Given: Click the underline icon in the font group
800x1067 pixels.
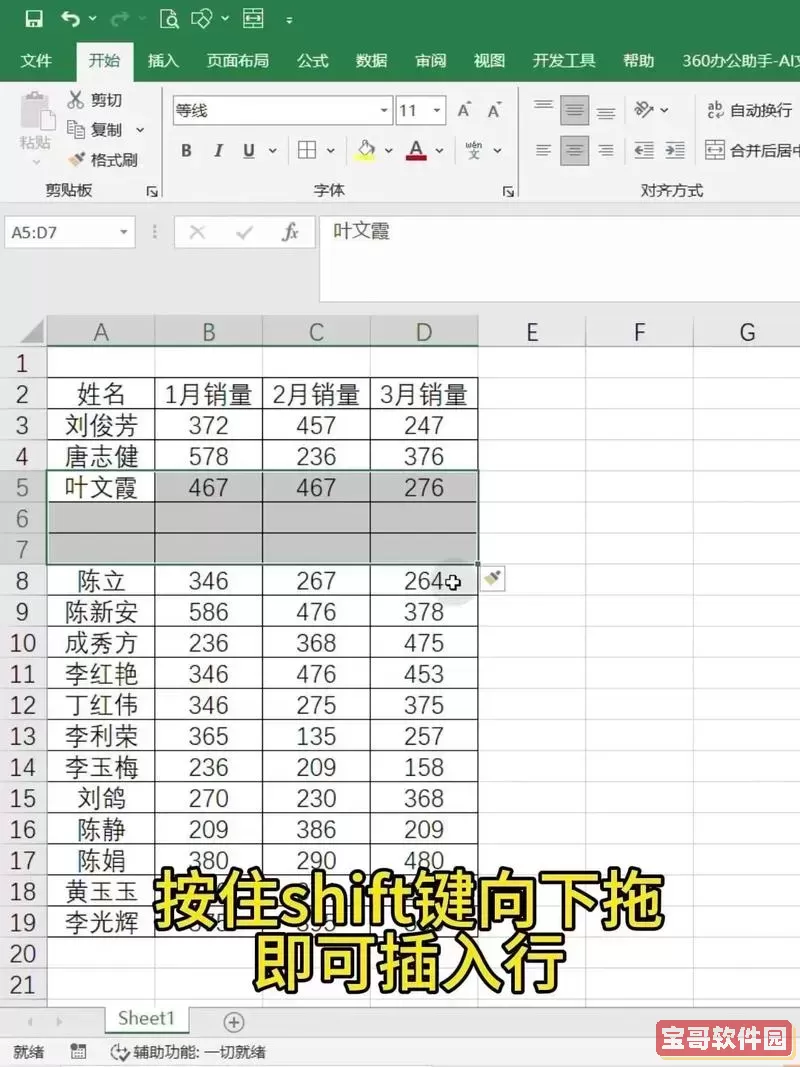Looking at the screenshot, I should (248, 150).
